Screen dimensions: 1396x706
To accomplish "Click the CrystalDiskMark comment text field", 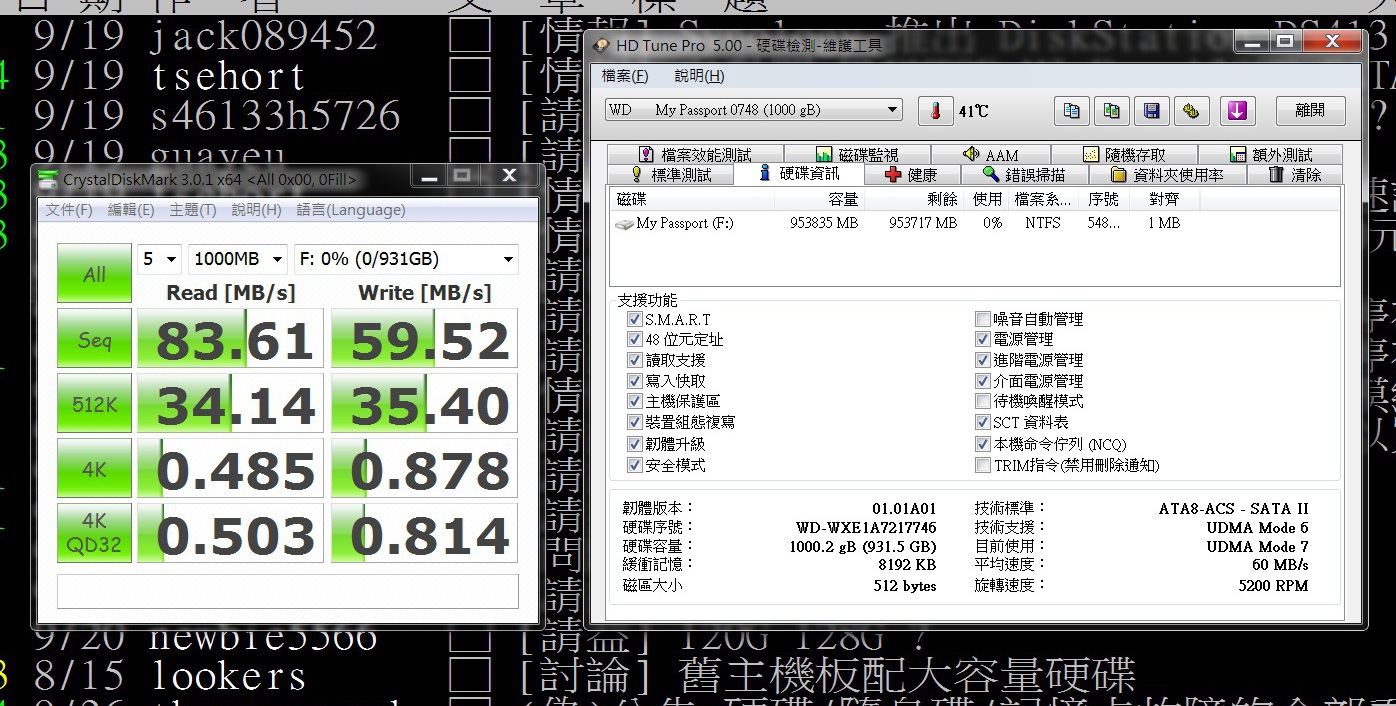I will 288,591.
